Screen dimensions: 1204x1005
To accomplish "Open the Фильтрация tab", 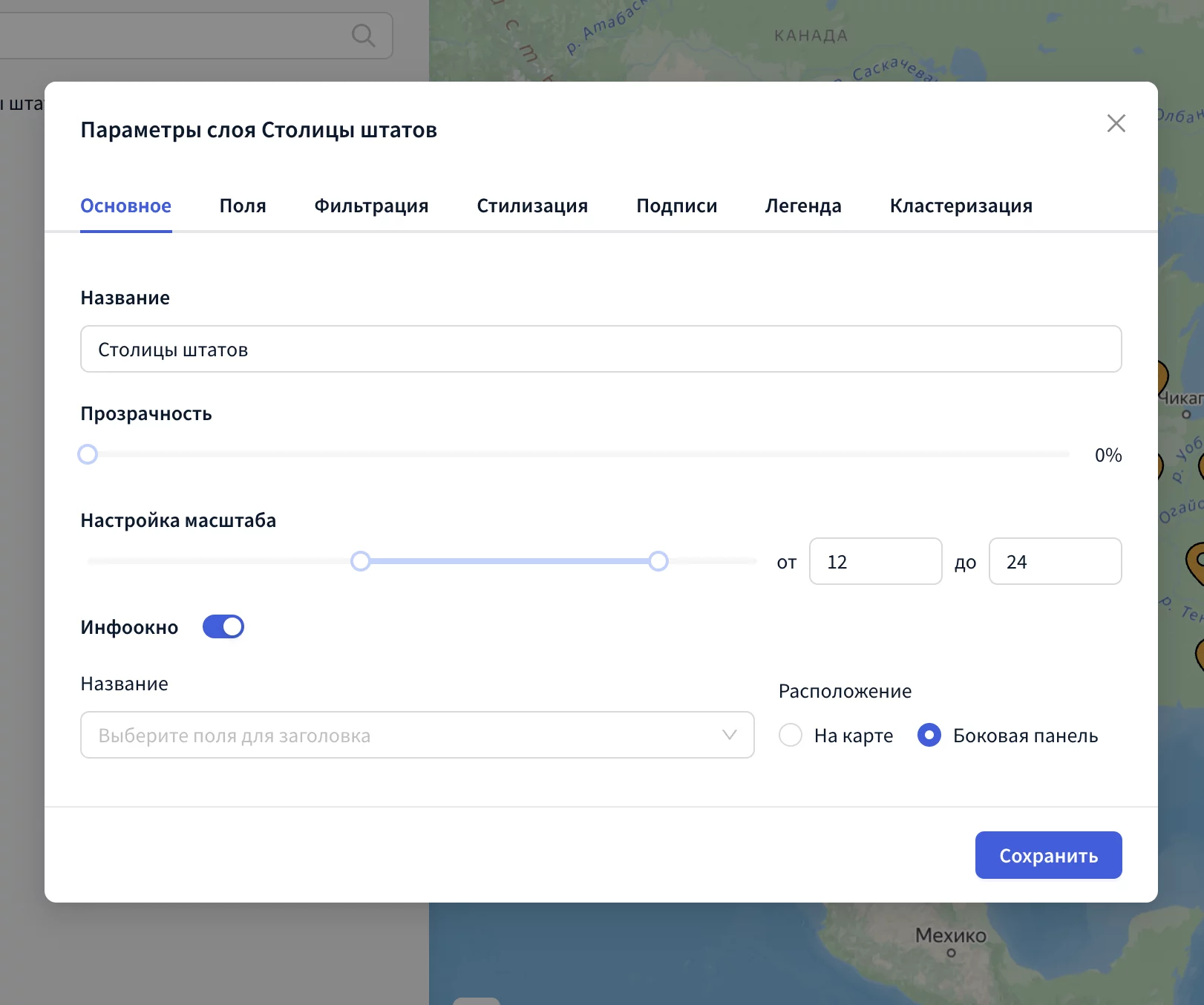I will point(371,206).
